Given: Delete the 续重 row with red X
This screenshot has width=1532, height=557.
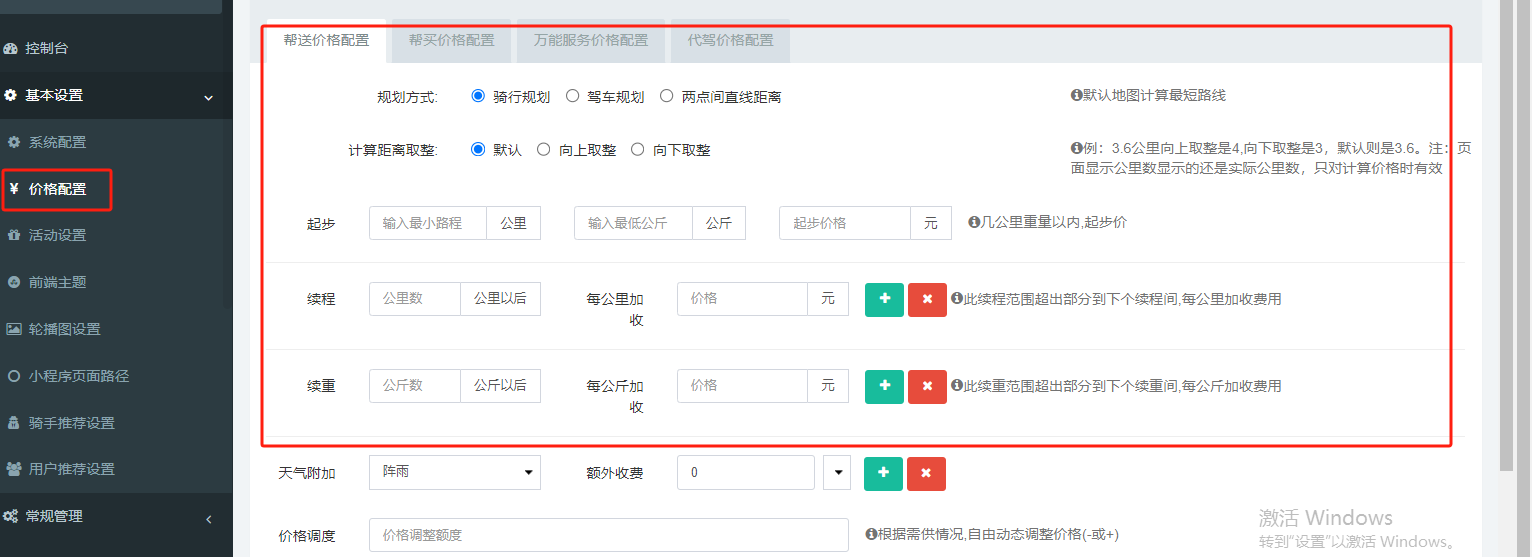Looking at the screenshot, I should click(x=927, y=386).
